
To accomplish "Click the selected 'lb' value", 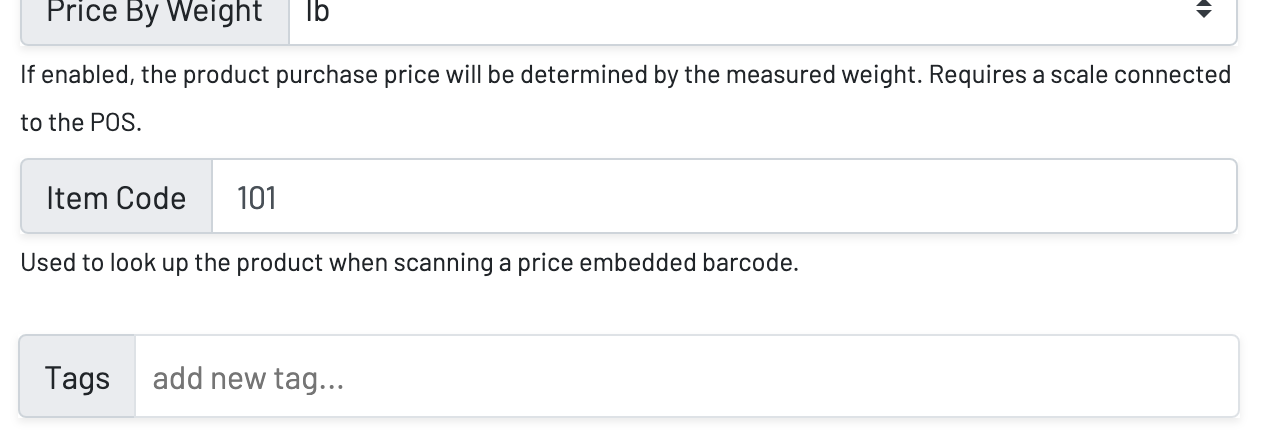I will click(x=317, y=13).
